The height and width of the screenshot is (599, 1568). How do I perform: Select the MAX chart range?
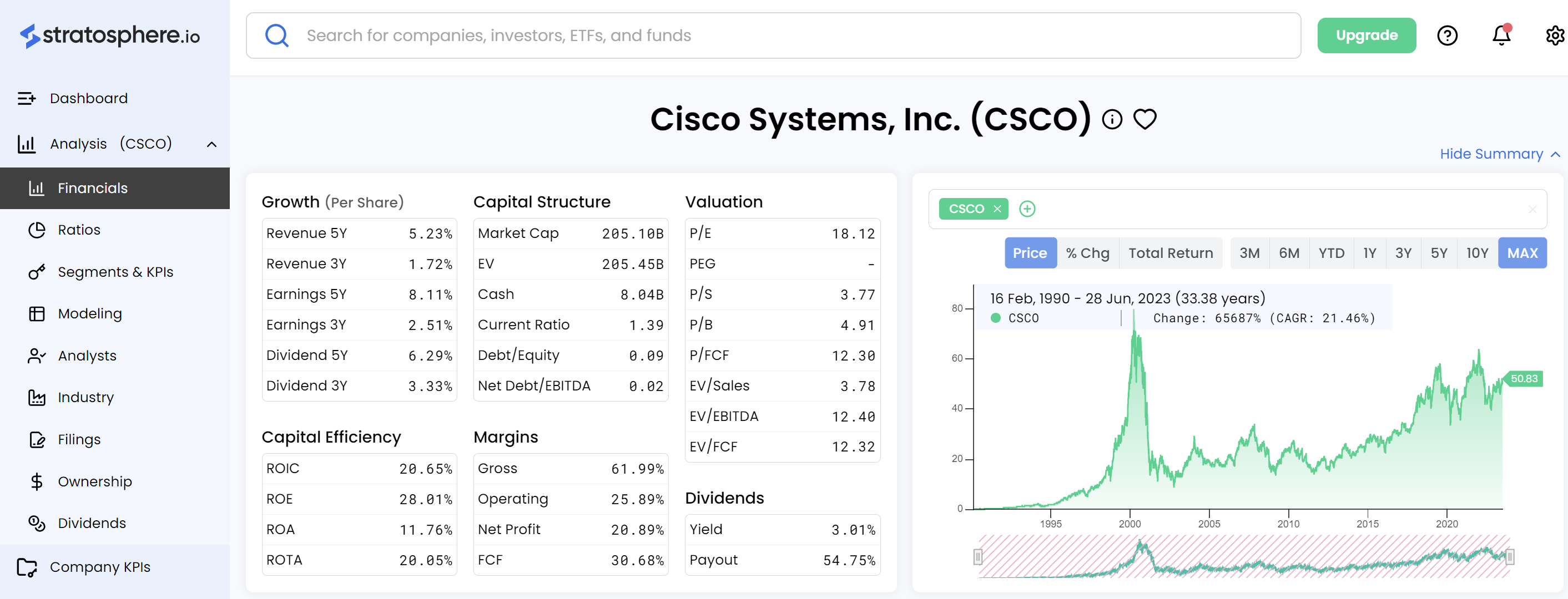[x=1522, y=253]
